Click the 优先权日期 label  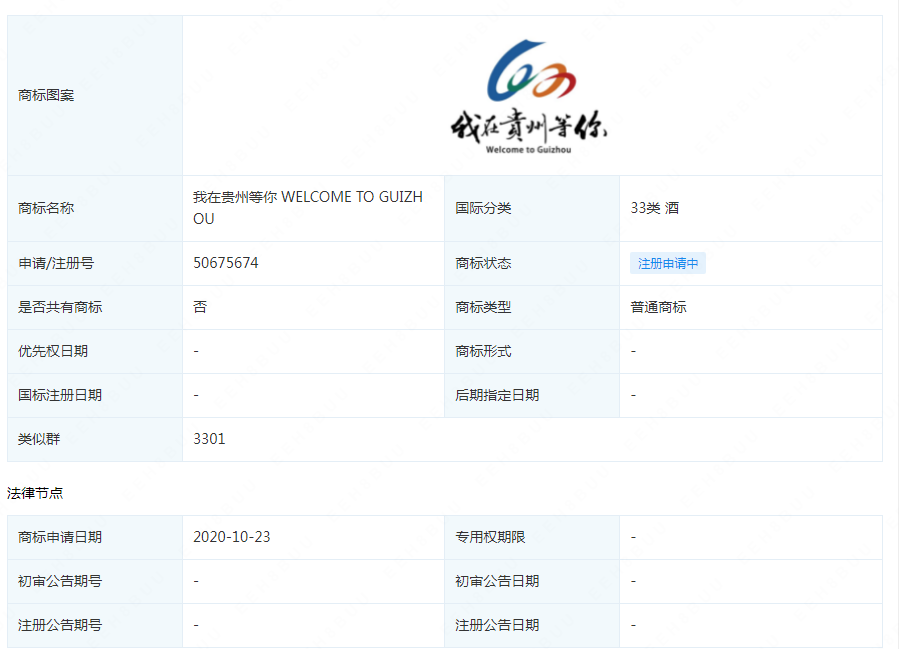coord(53,351)
